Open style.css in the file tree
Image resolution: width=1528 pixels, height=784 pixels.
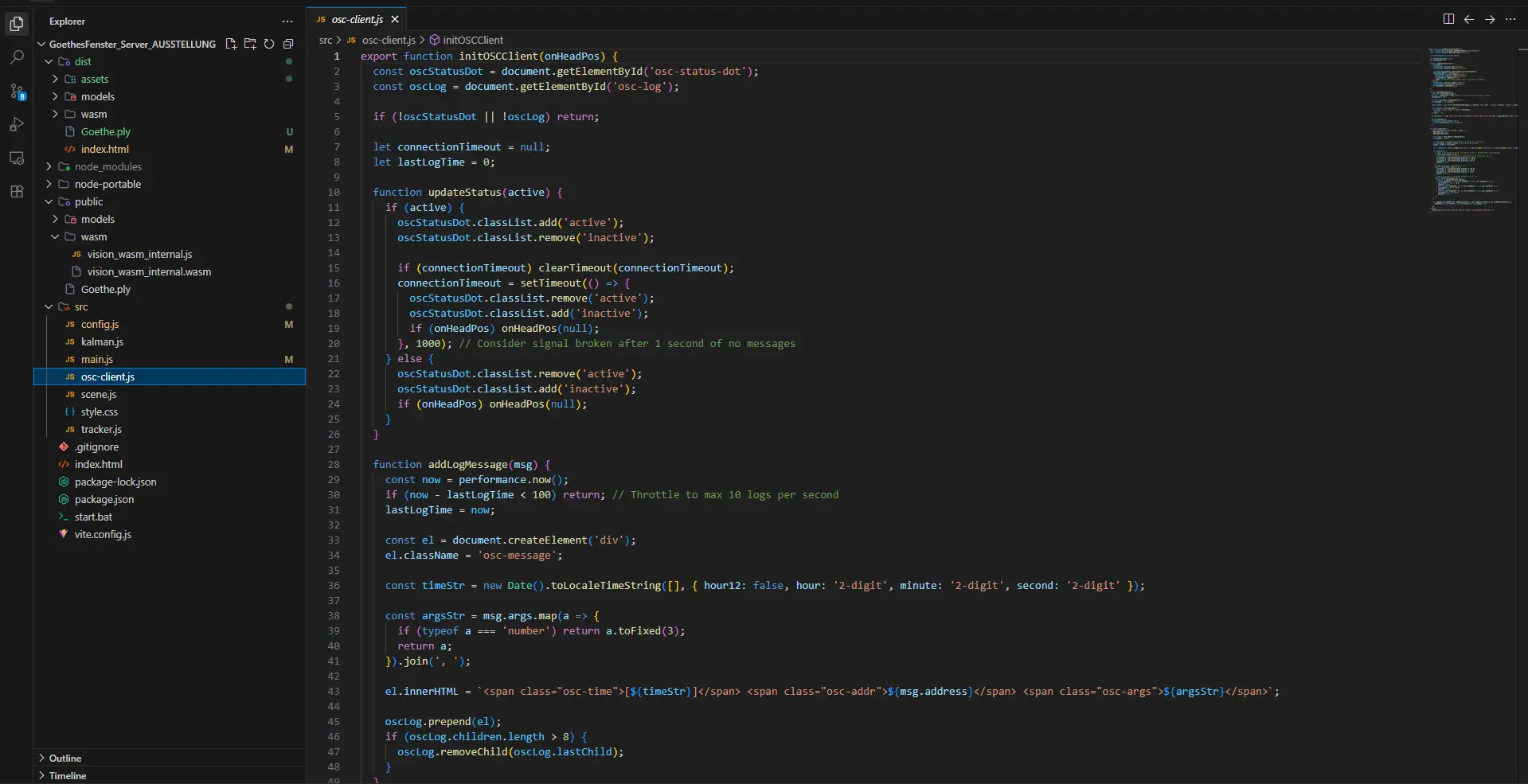(x=170, y=412)
